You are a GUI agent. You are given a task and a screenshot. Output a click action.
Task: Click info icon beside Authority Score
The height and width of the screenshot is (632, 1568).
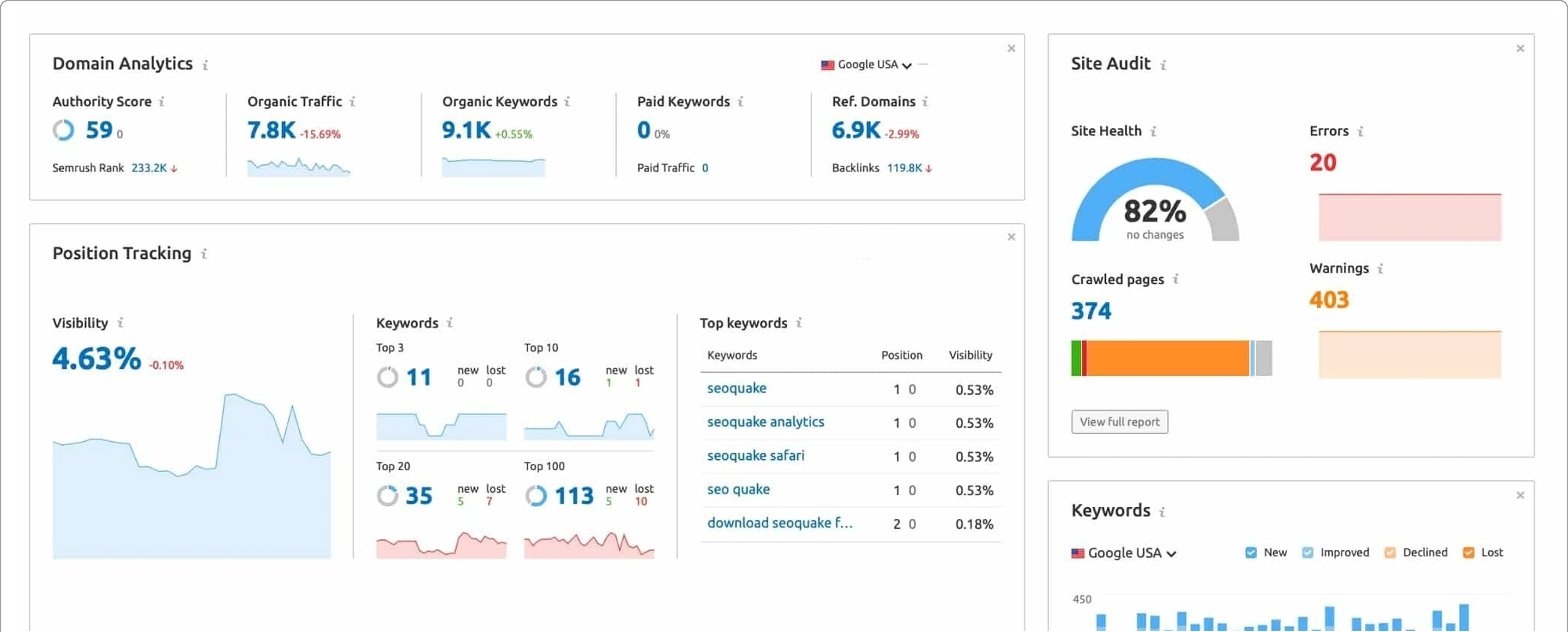(x=162, y=102)
